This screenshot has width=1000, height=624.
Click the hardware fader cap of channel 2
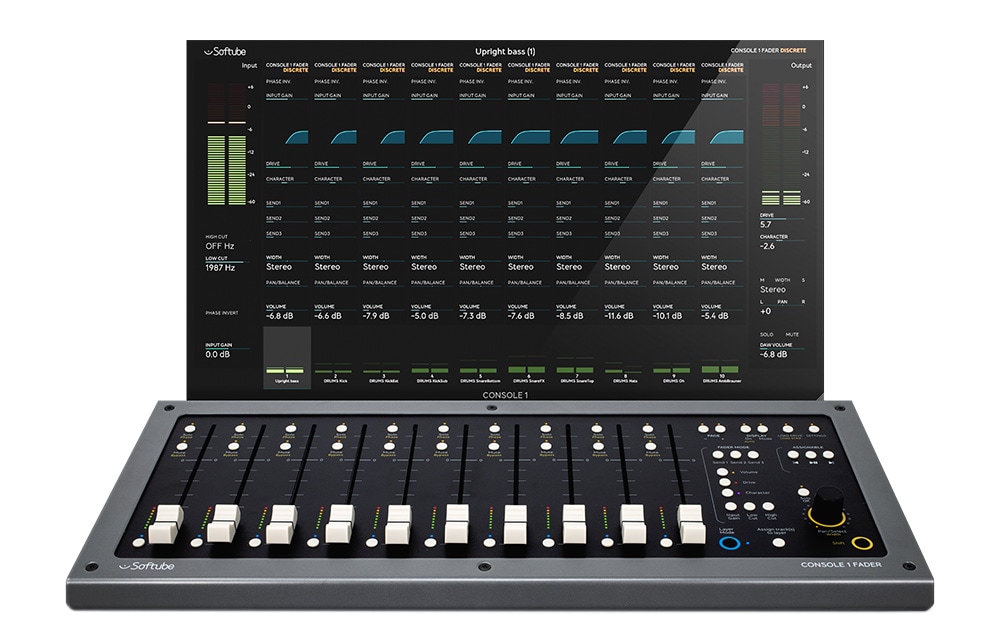(224, 523)
